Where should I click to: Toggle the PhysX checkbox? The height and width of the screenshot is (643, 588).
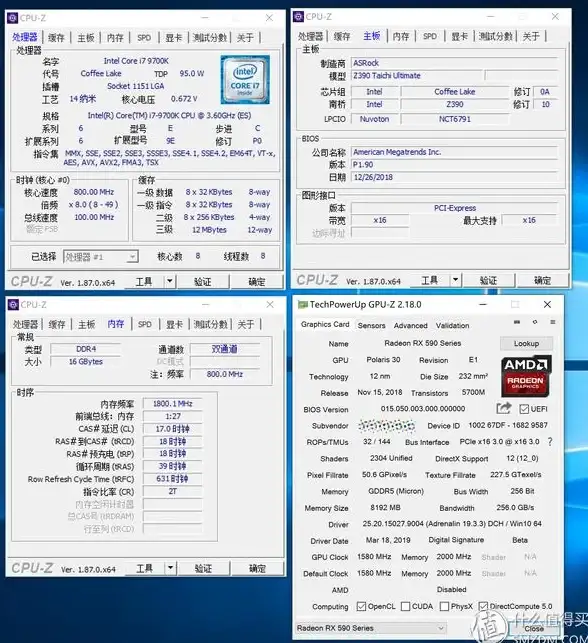(x=444, y=606)
